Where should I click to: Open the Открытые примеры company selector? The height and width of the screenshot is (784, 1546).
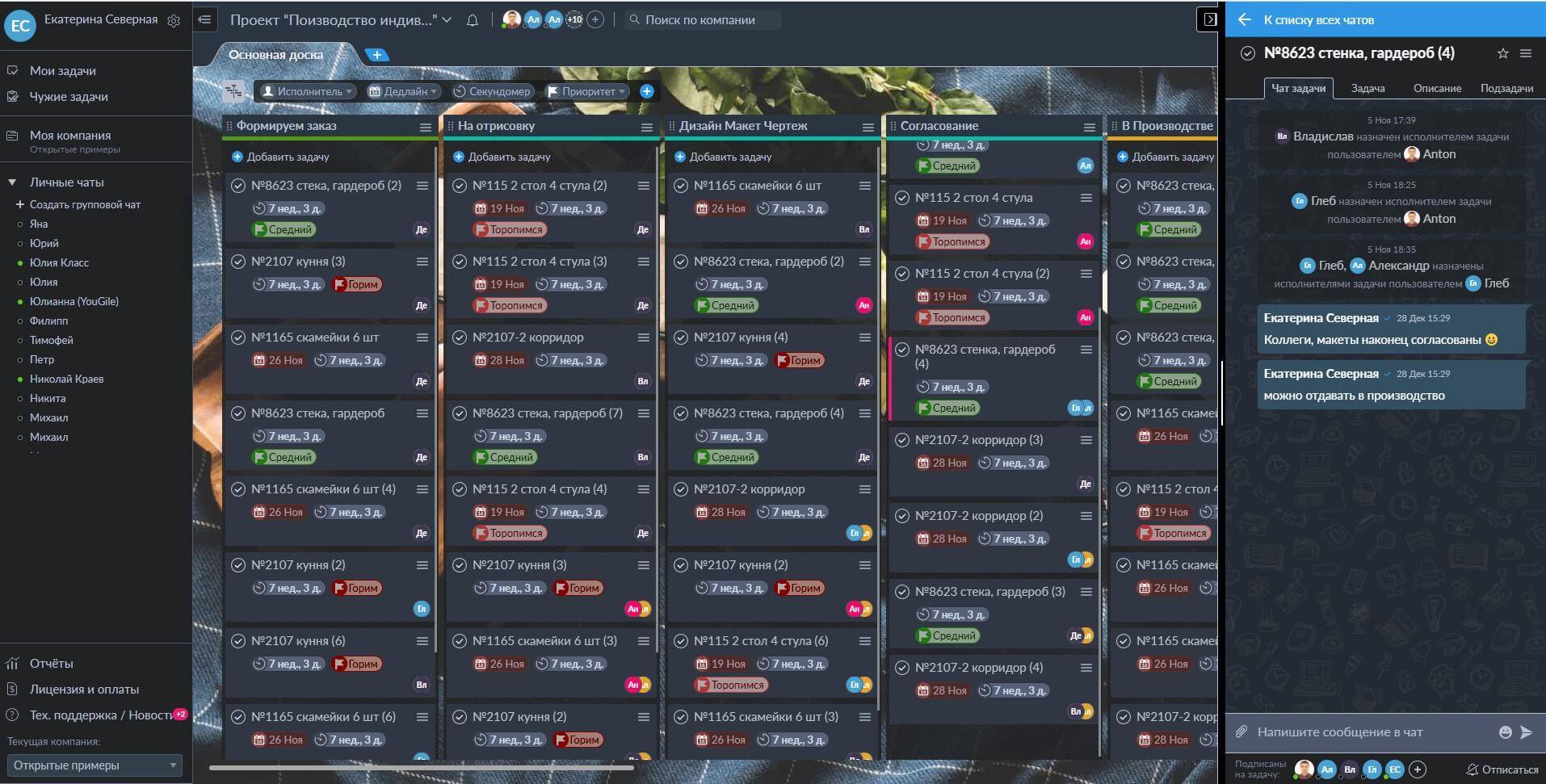[95, 765]
